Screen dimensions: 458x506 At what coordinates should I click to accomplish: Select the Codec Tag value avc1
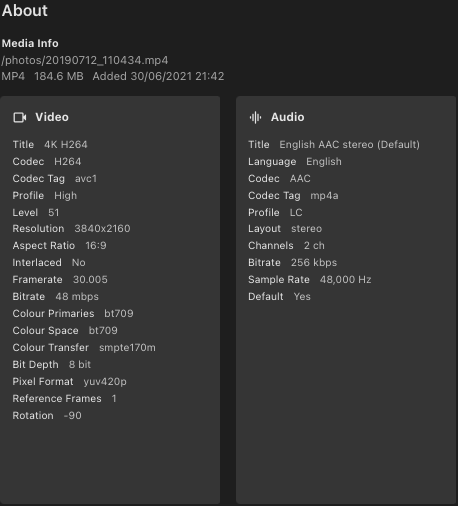click(86, 179)
